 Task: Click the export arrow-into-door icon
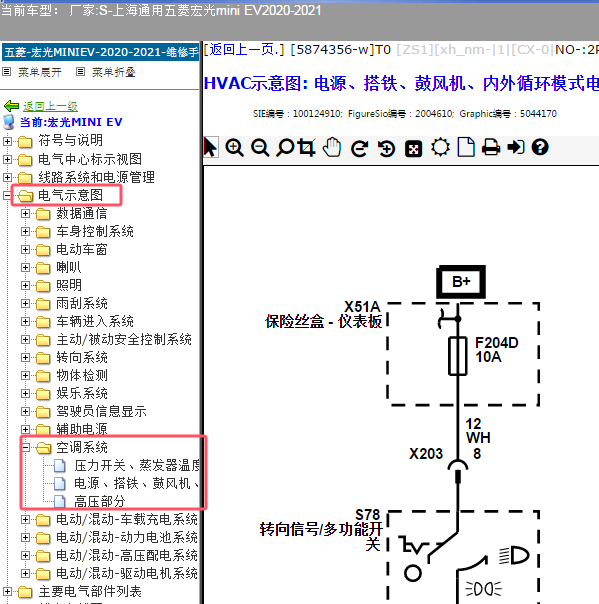click(x=516, y=148)
